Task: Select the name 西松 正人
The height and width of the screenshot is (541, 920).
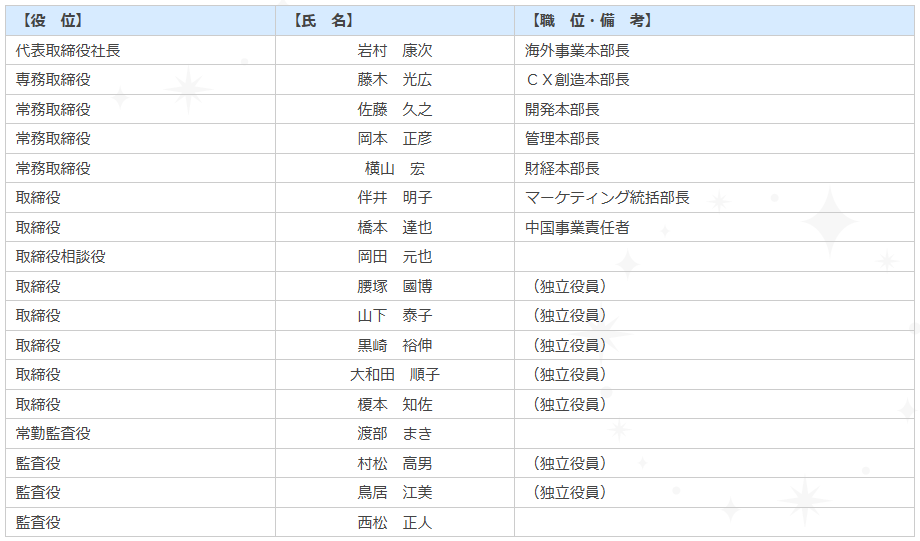Action: pyautogui.click(x=395, y=522)
